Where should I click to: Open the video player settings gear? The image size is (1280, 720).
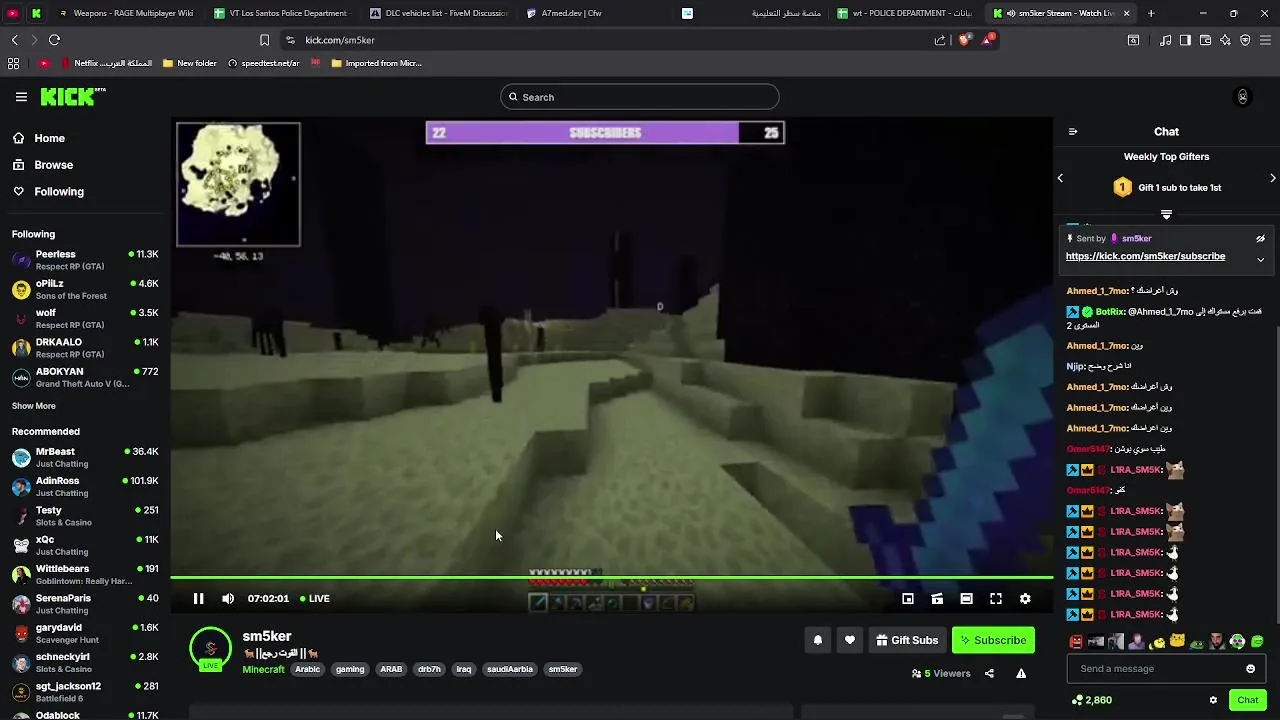(1025, 599)
